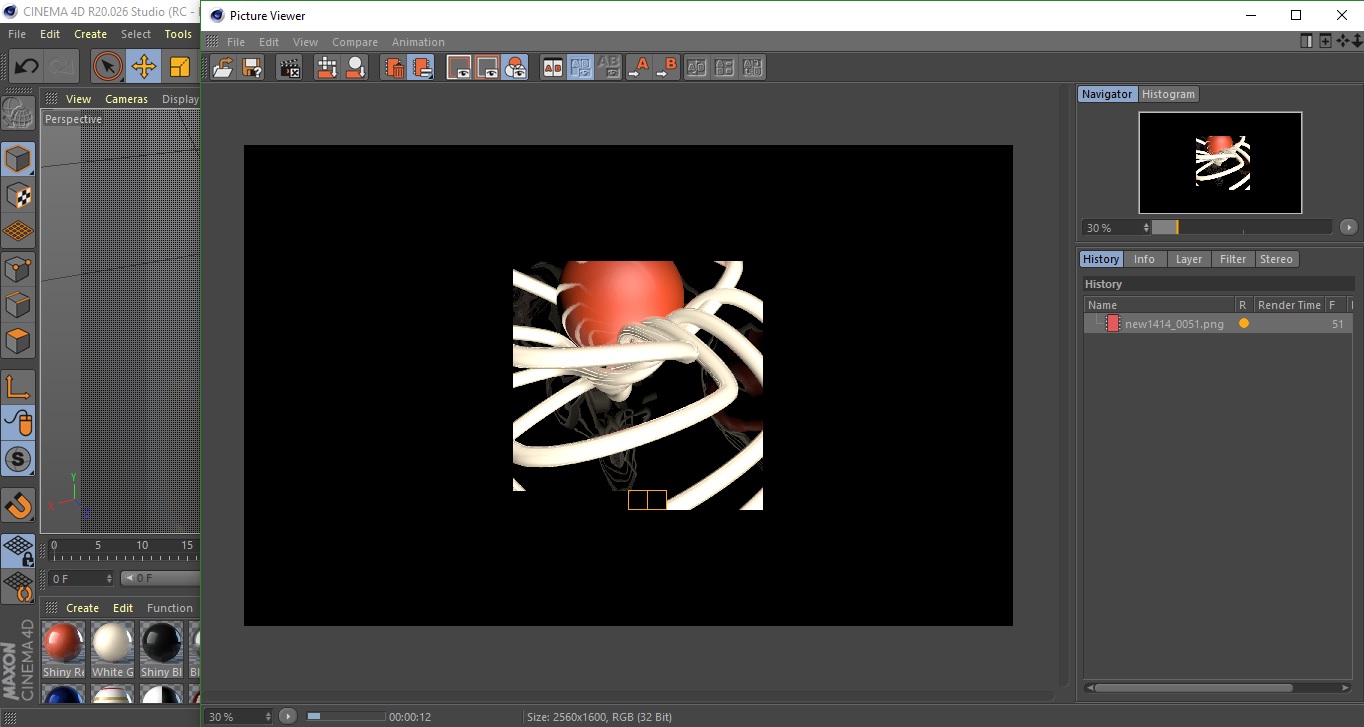The image size is (1364, 727).
Task: Expand the Navigator round arrow button
Action: 1348,228
